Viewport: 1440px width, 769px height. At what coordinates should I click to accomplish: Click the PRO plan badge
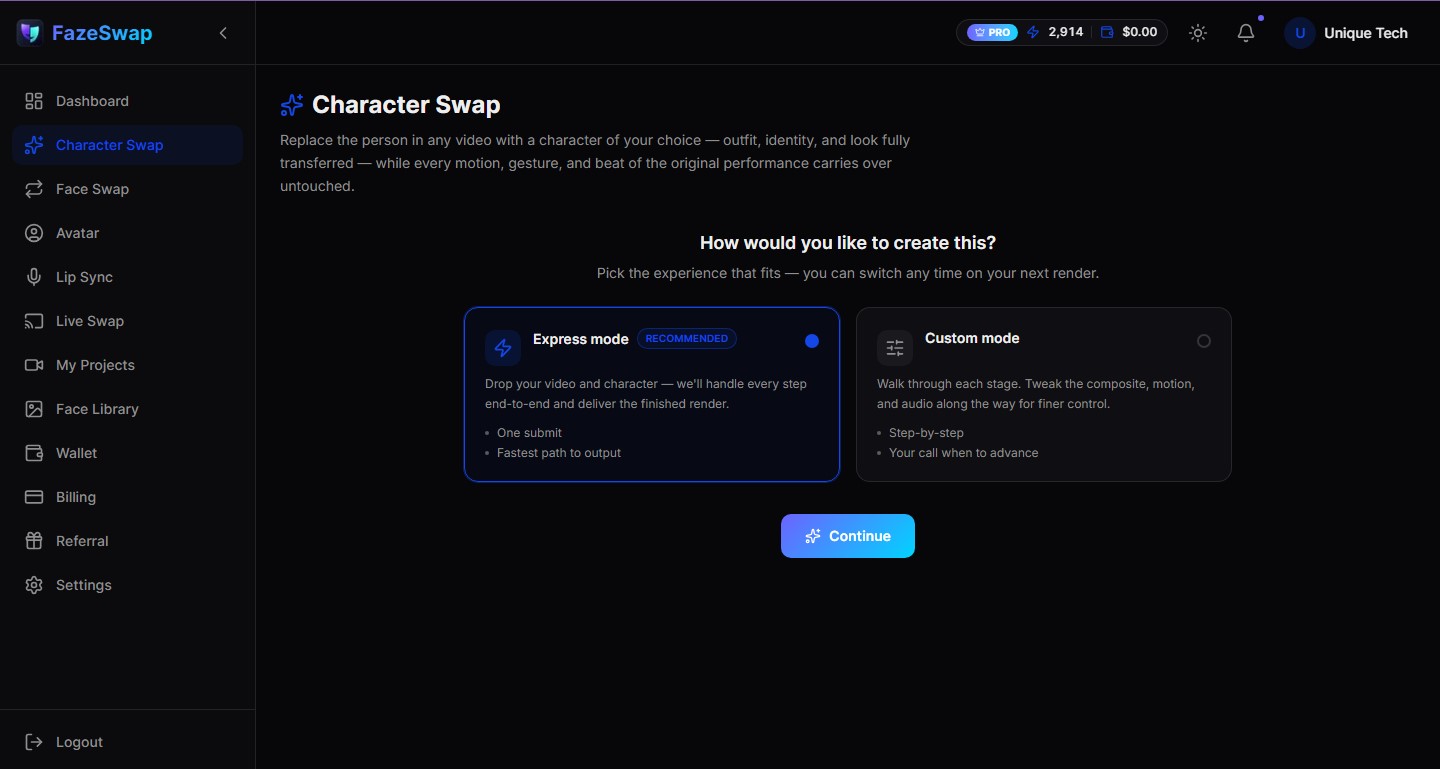coord(992,32)
